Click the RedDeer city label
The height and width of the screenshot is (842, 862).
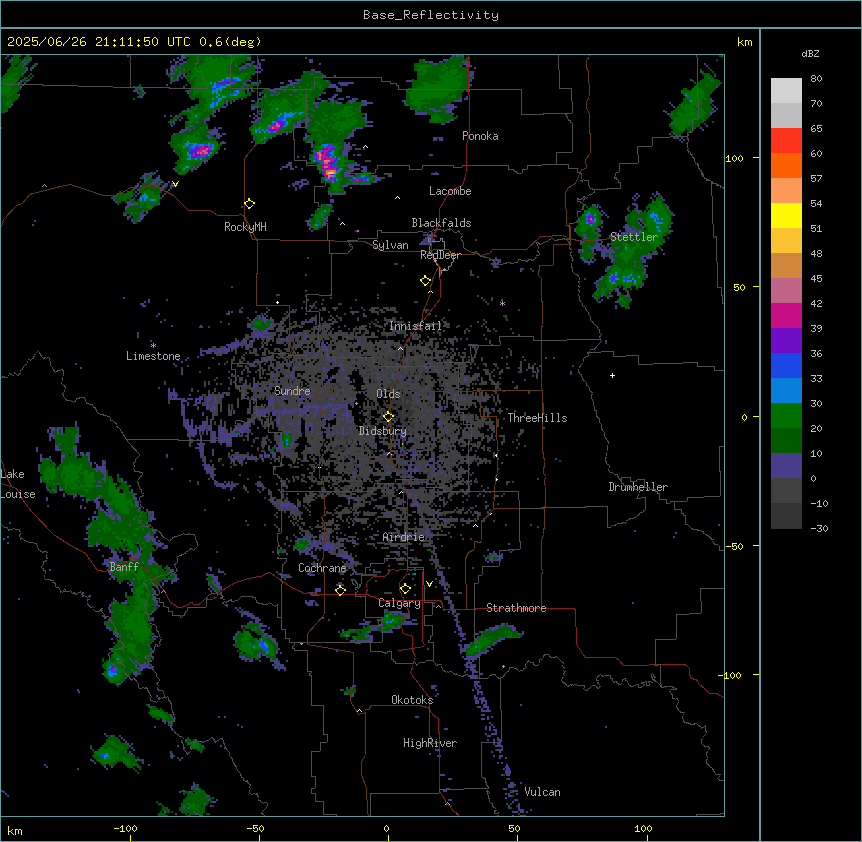point(440,255)
